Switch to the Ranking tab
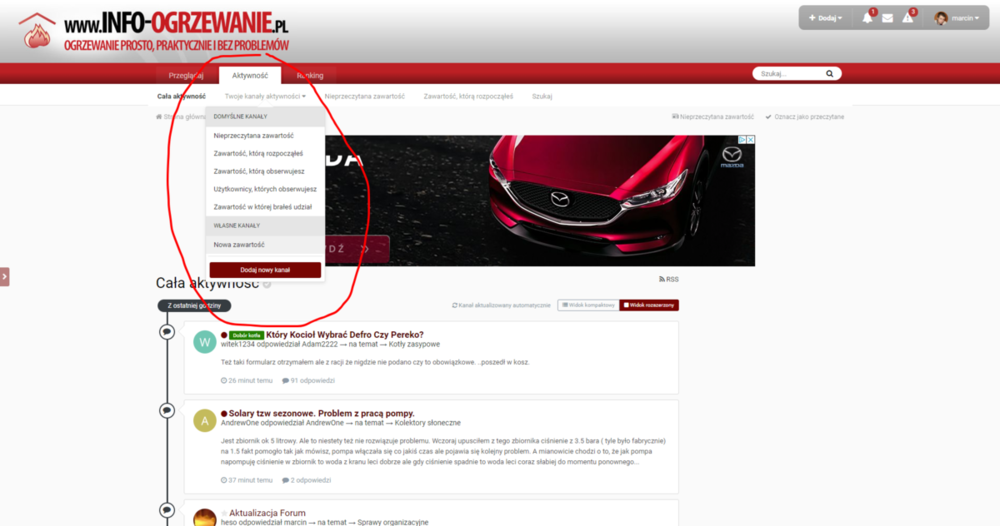The width and height of the screenshot is (1000, 526). tap(310, 75)
